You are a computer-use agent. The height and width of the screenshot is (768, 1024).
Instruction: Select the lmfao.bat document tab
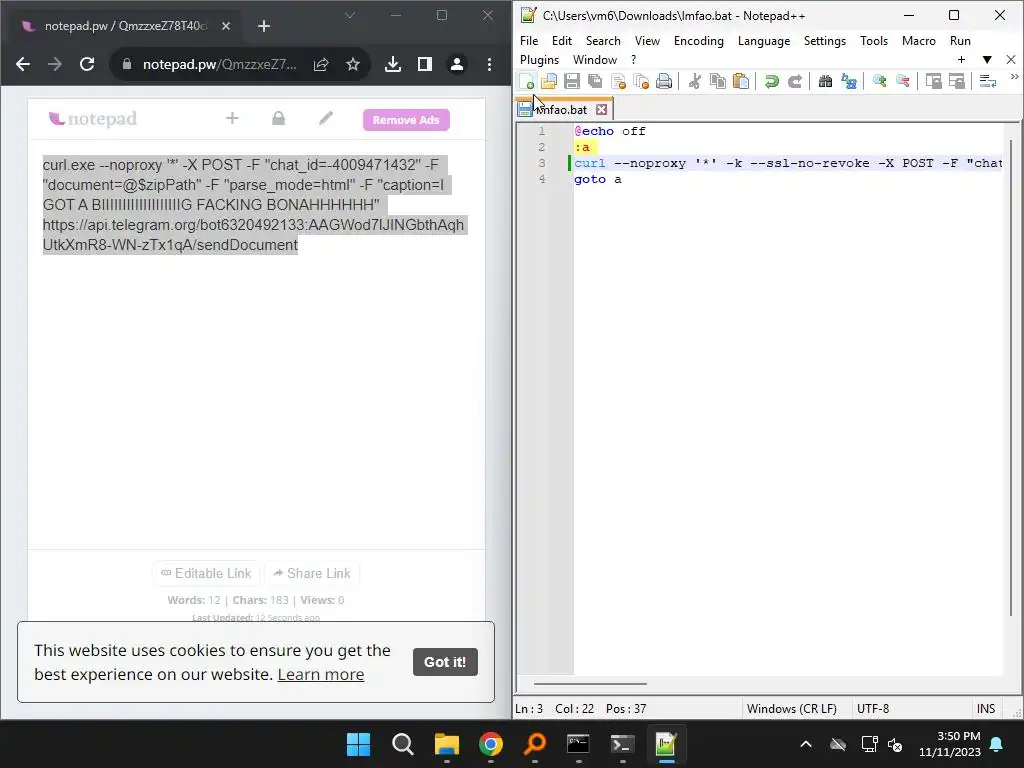(x=564, y=110)
